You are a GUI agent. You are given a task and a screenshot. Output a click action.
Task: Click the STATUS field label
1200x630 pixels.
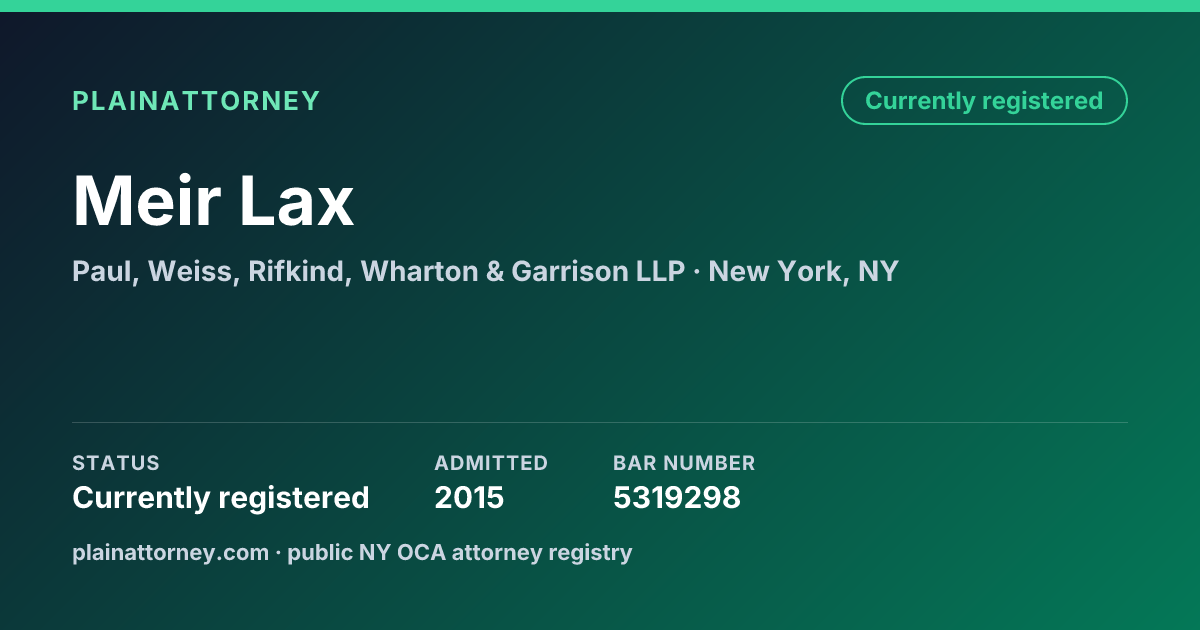[116, 463]
